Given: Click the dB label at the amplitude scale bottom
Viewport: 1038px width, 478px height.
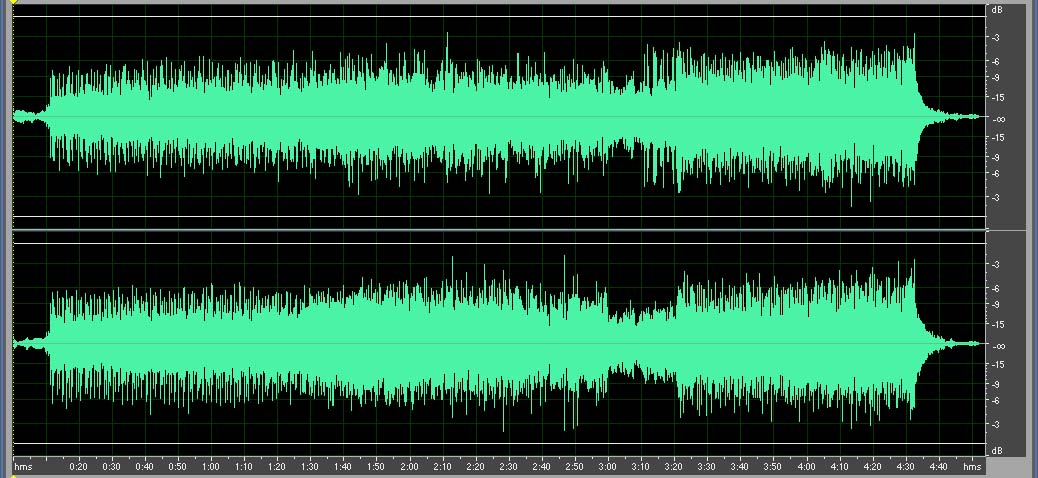Looking at the screenshot, I should pyautogui.click(x=996, y=451).
